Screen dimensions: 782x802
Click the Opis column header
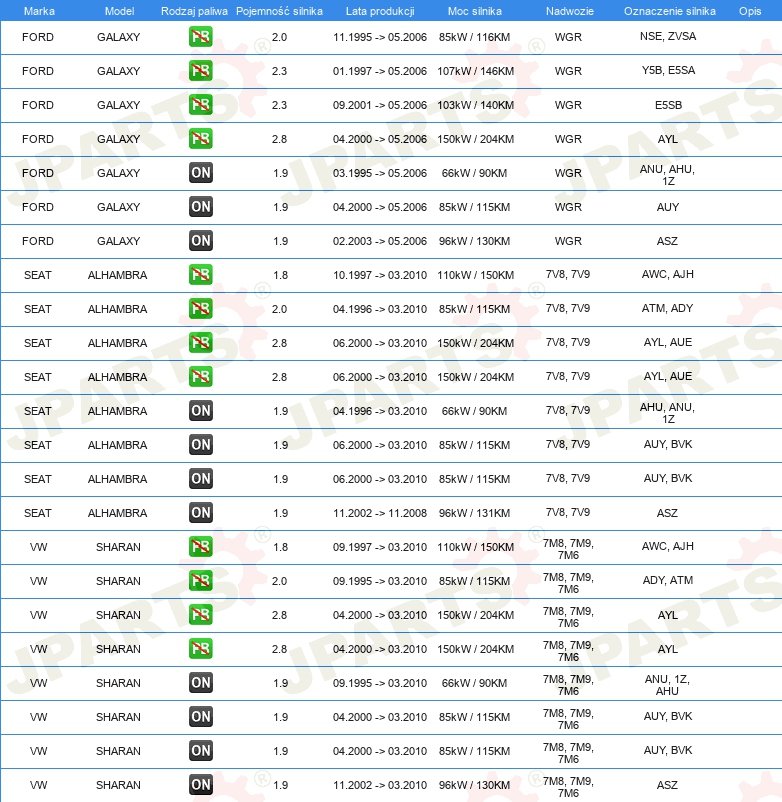750,11
